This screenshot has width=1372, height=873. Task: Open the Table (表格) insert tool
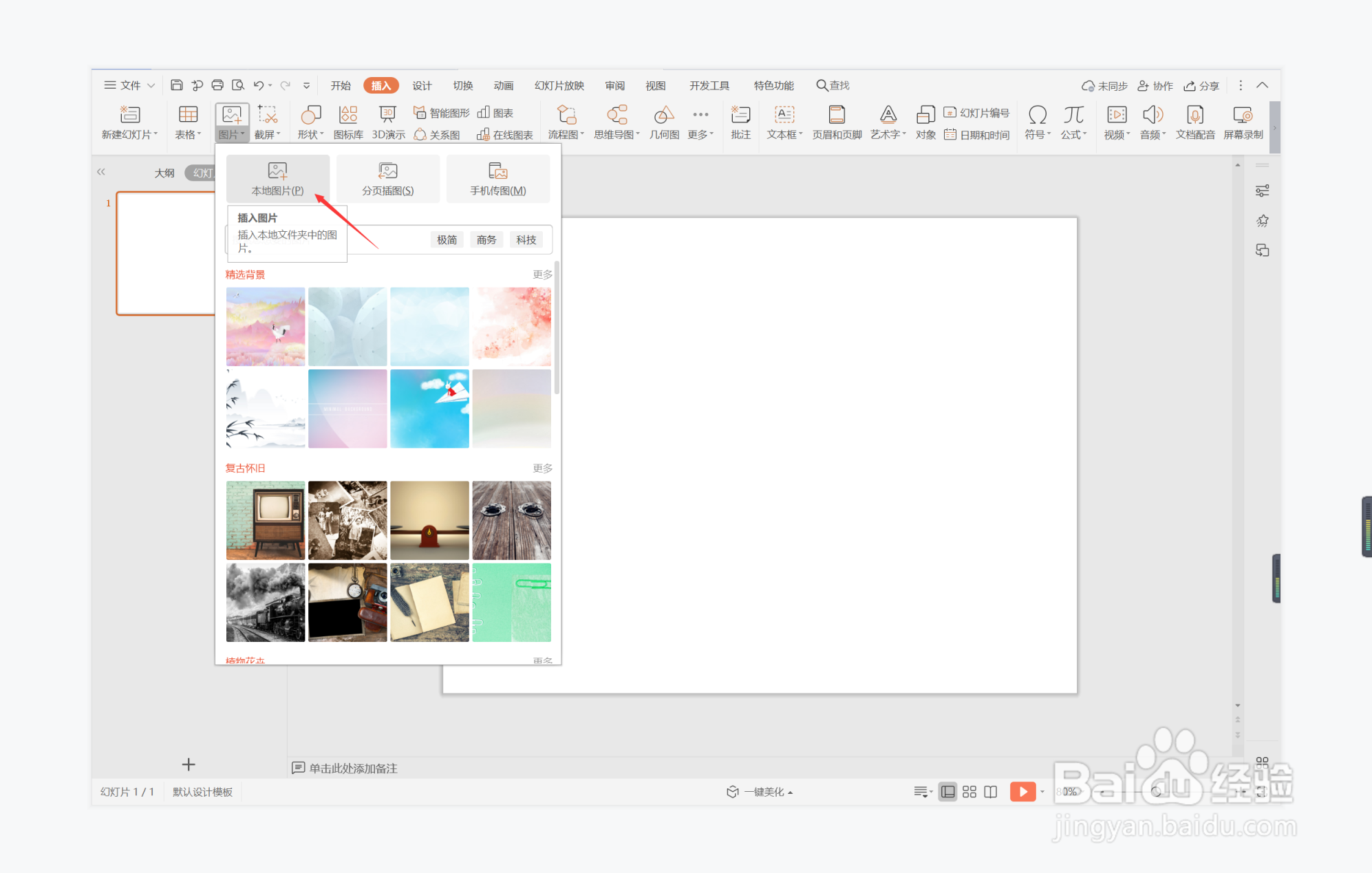[188, 122]
